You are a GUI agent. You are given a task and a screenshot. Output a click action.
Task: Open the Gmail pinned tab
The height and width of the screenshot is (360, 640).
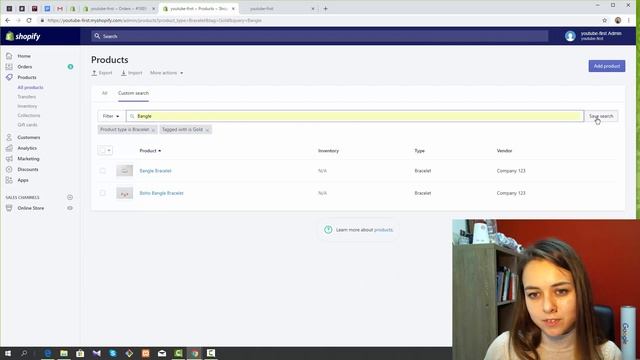tap(60, 9)
